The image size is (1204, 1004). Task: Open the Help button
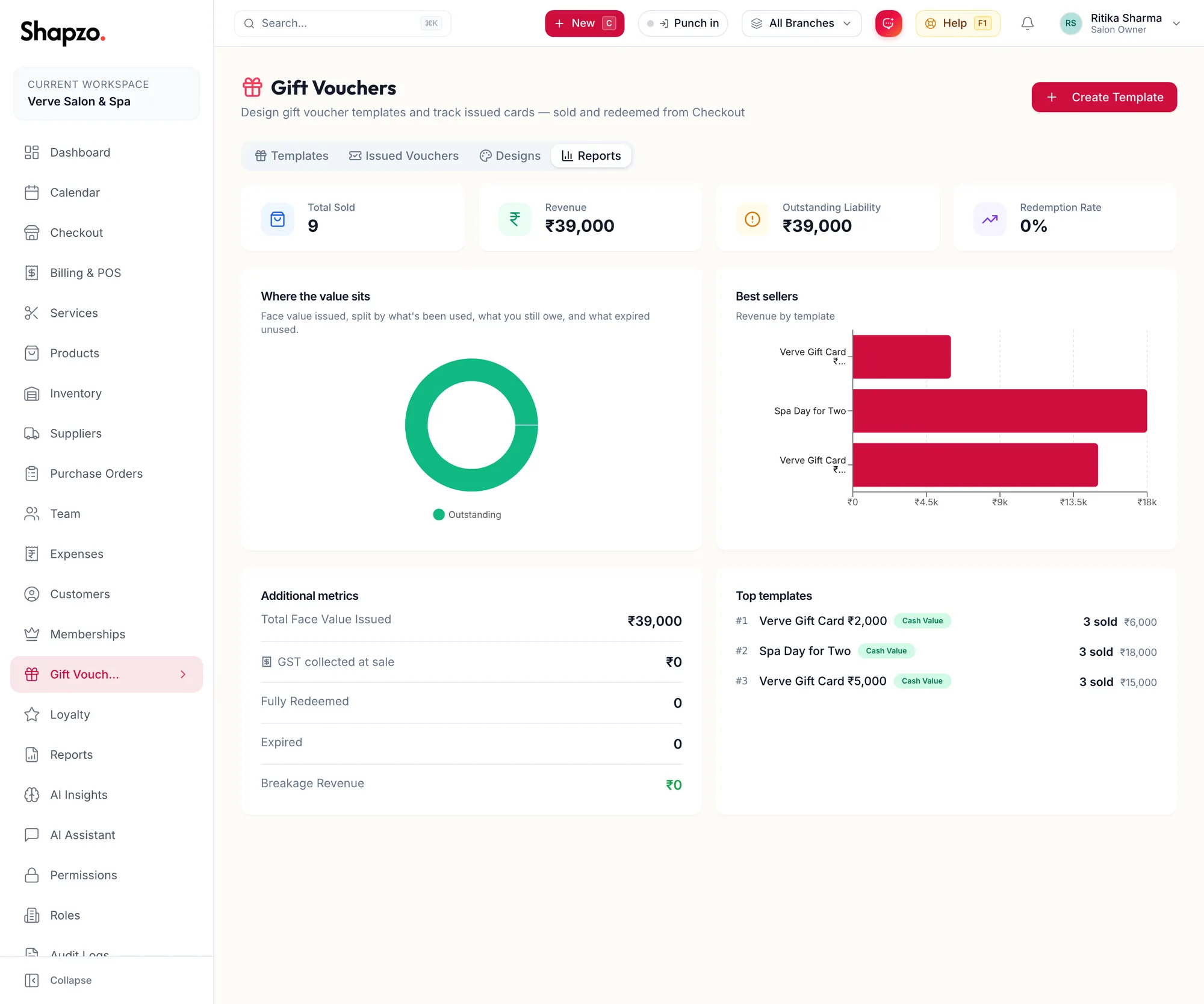coord(958,23)
